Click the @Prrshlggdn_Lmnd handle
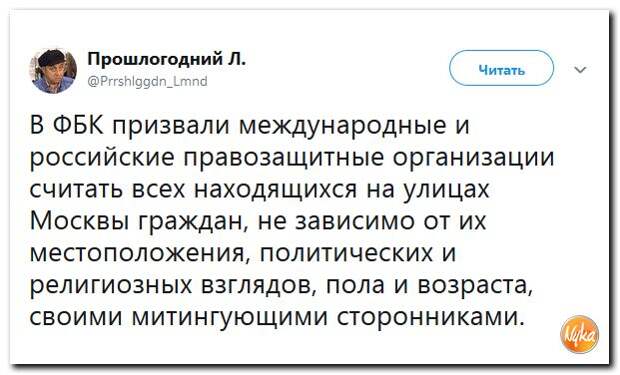This screenshot has height=375, width=620. (x=147, y=81)
